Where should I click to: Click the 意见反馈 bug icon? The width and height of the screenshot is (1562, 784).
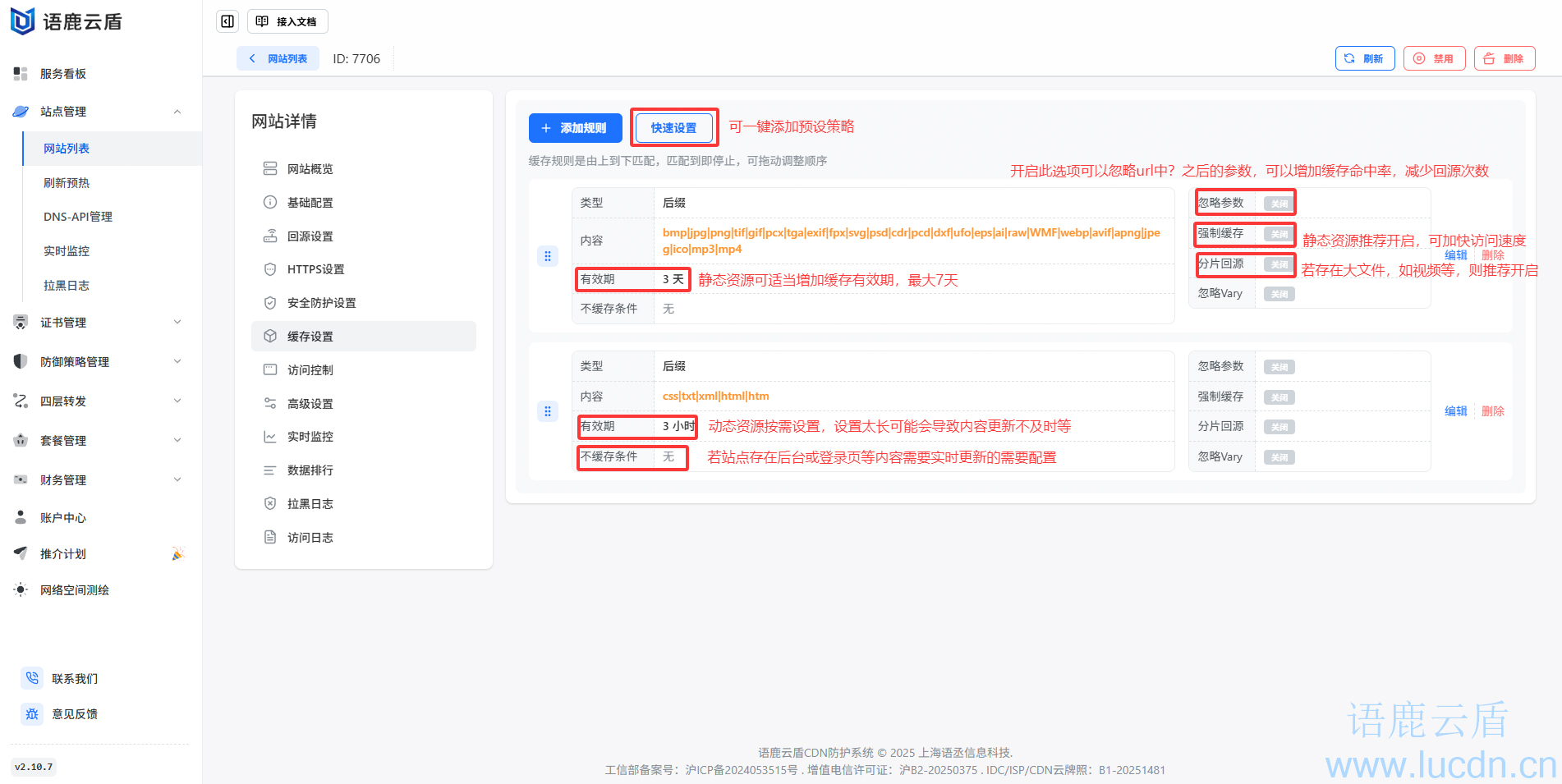tap(32, 713)
